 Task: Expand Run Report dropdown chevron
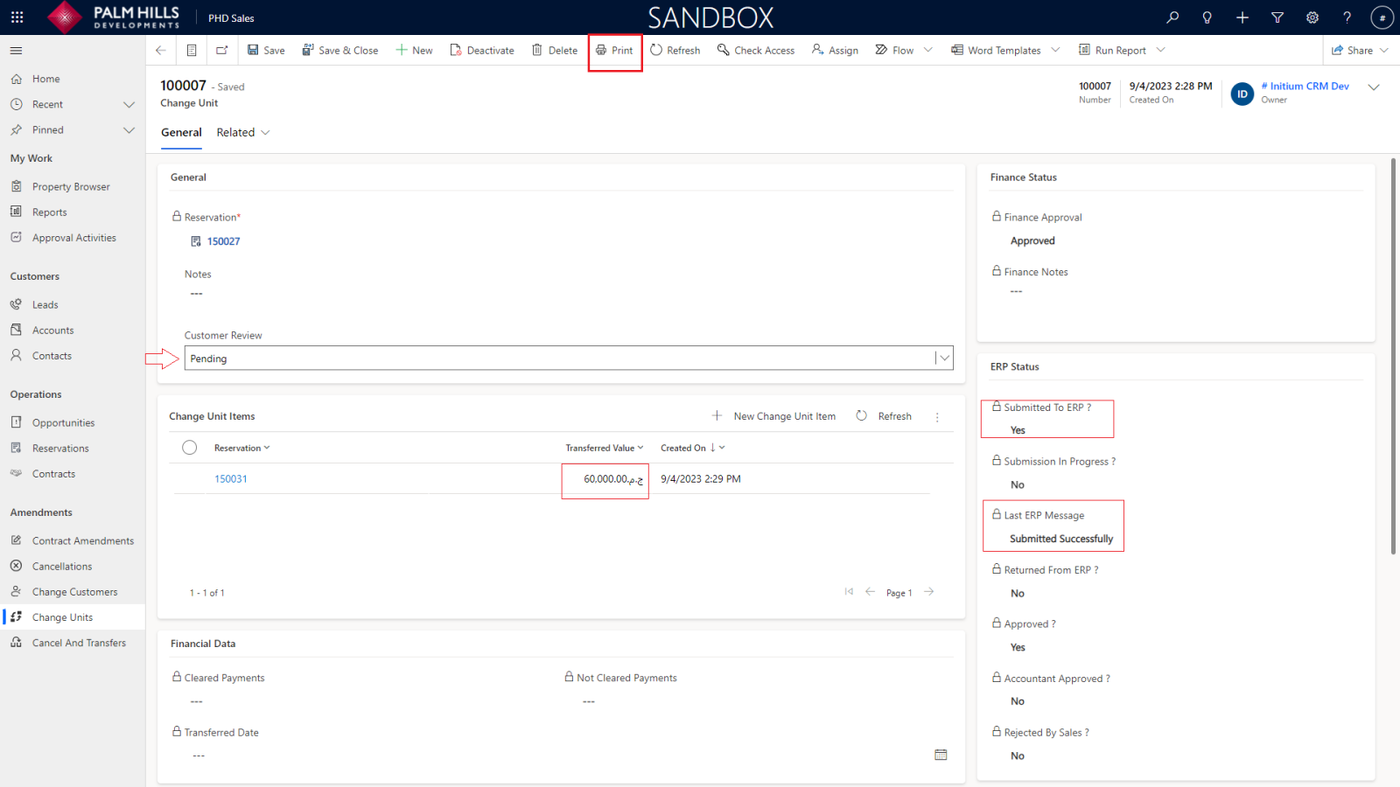1161,50
